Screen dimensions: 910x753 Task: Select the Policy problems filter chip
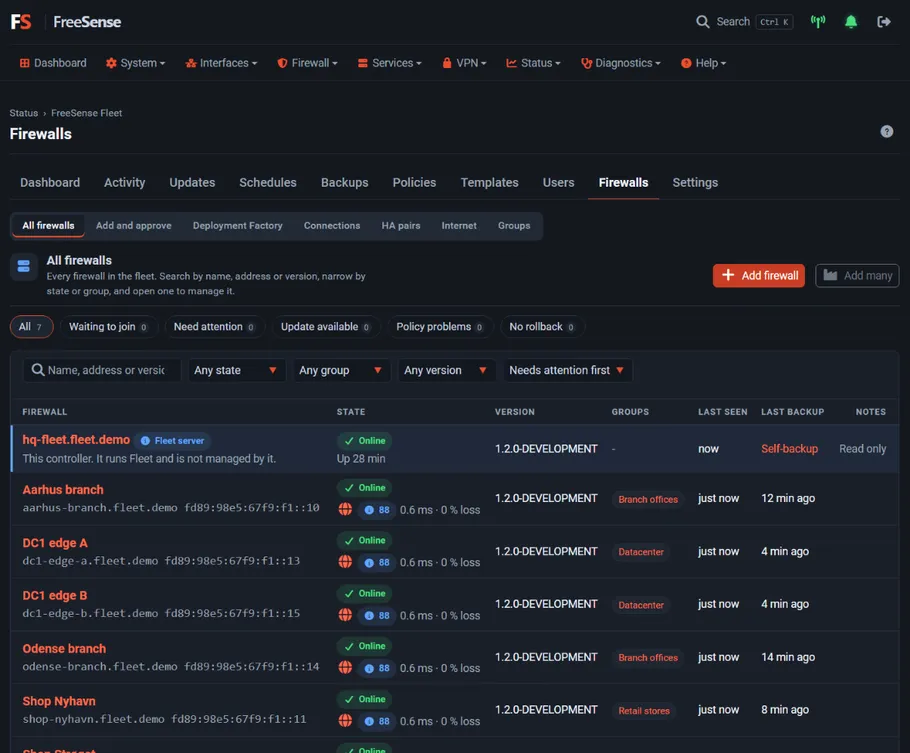(440, 326)
